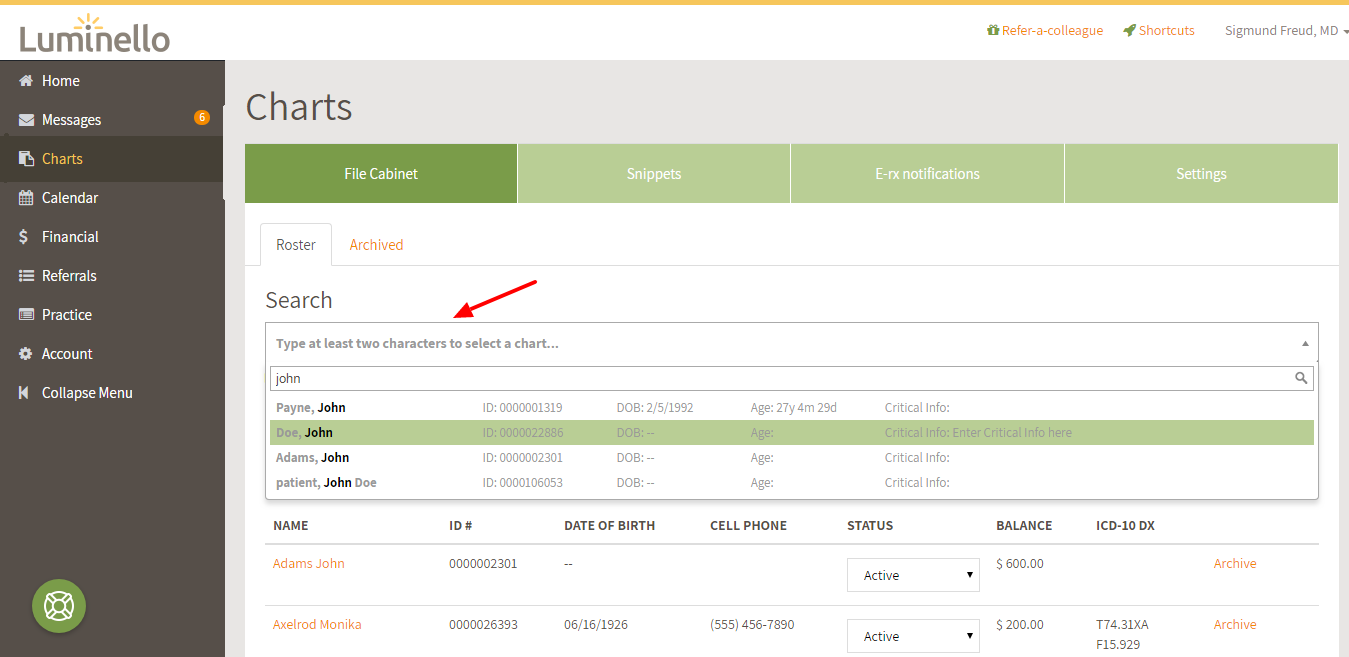This screenshot has width=1349, height=657.
Task: Archive the Axelrod Monika chart
Action: click(1235, 624)
